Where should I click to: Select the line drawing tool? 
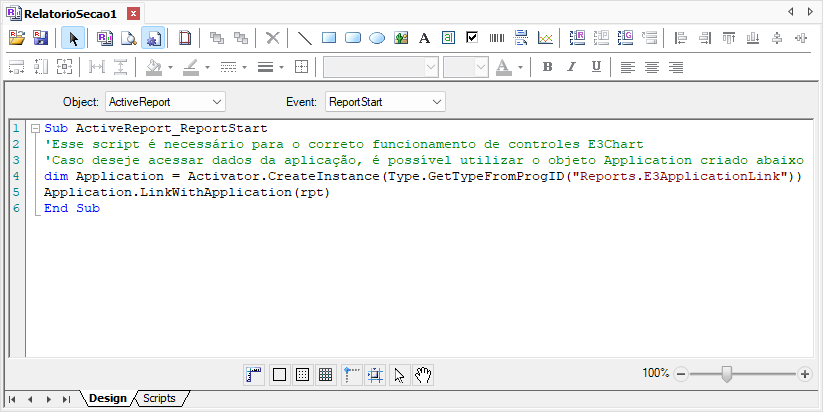305,38
